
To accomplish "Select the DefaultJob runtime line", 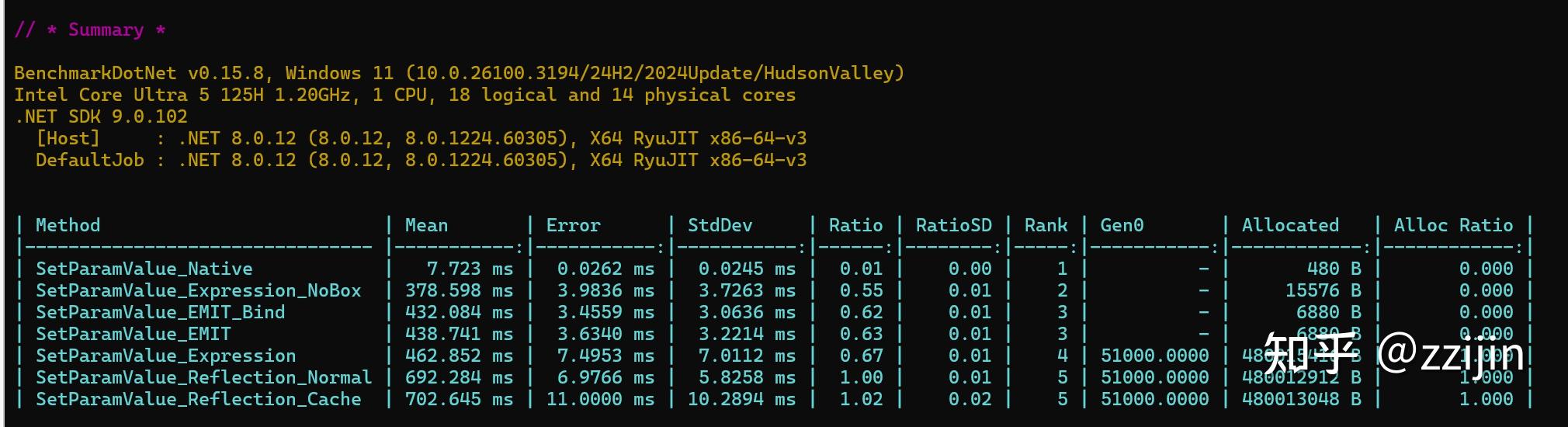I will pyautogui.click(x=421, y=161).
